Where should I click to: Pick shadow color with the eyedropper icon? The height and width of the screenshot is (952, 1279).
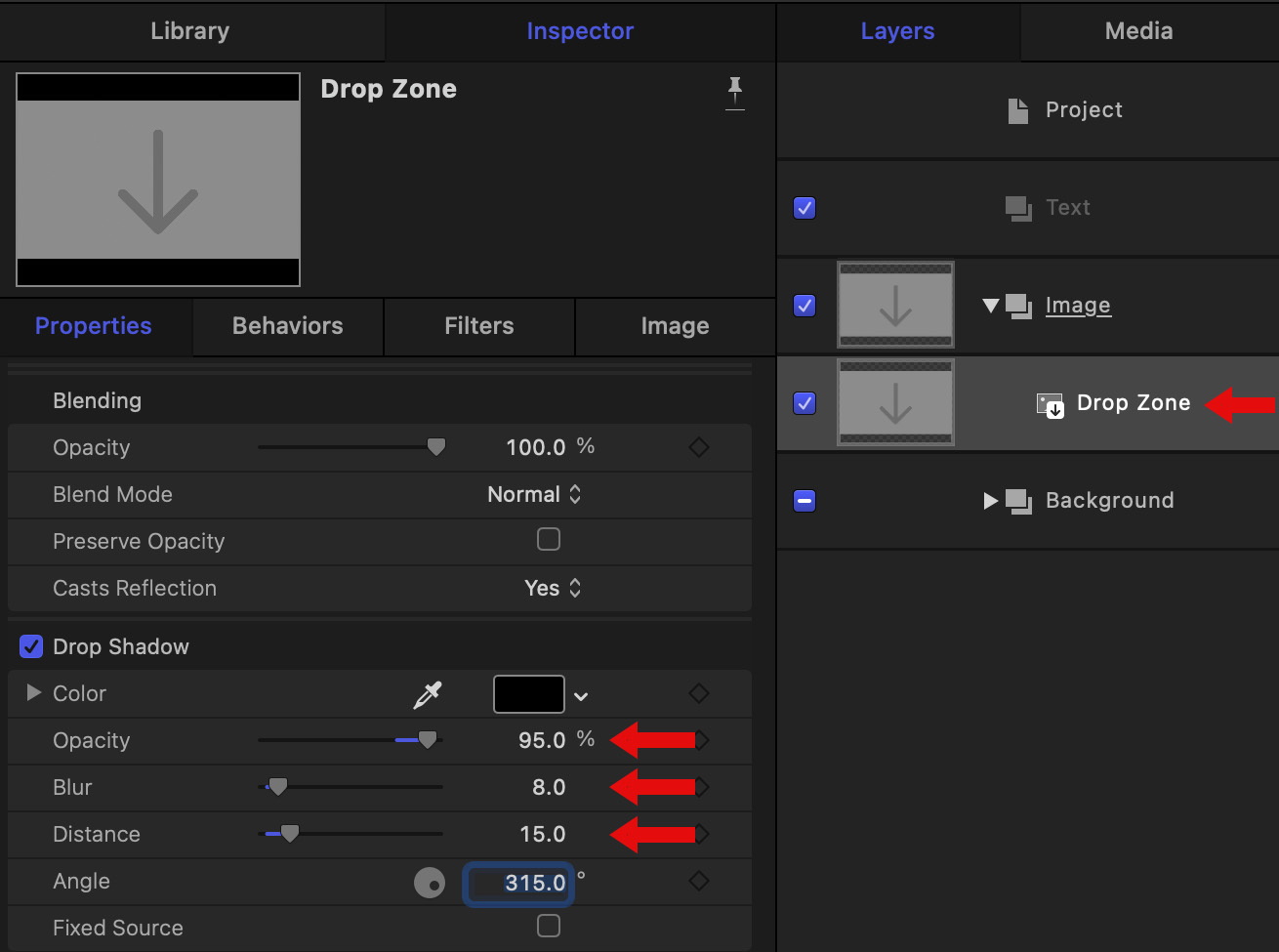pyautogui.click(x=428, y=694)
